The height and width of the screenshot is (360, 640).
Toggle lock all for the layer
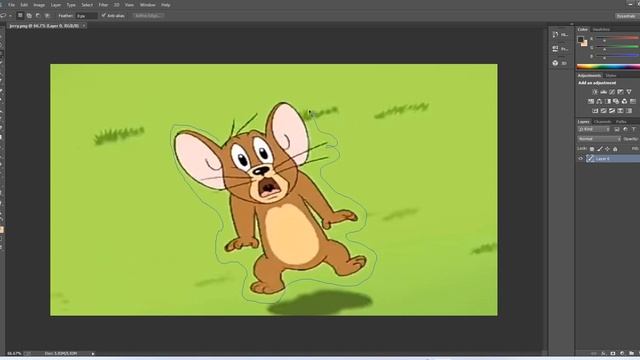[615, 149]
